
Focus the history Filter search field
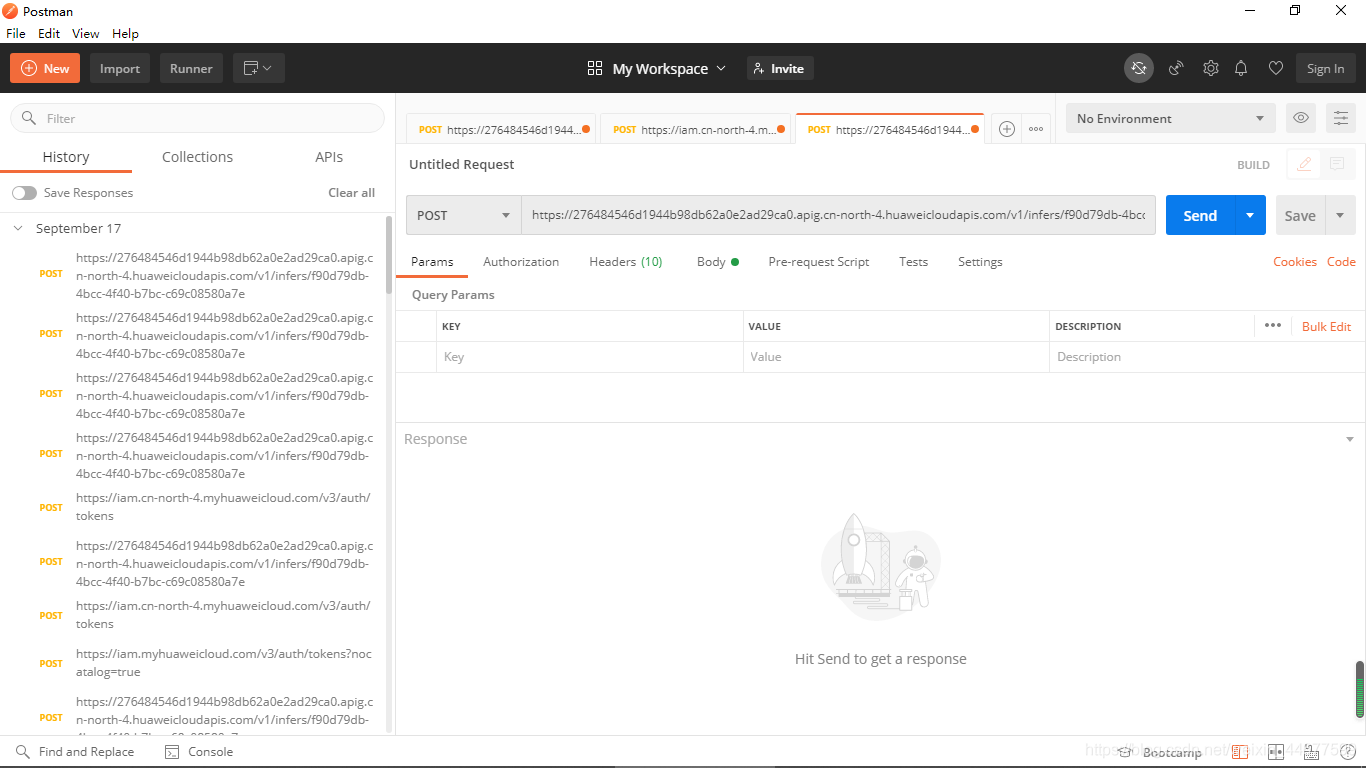(x=197, y=118)
